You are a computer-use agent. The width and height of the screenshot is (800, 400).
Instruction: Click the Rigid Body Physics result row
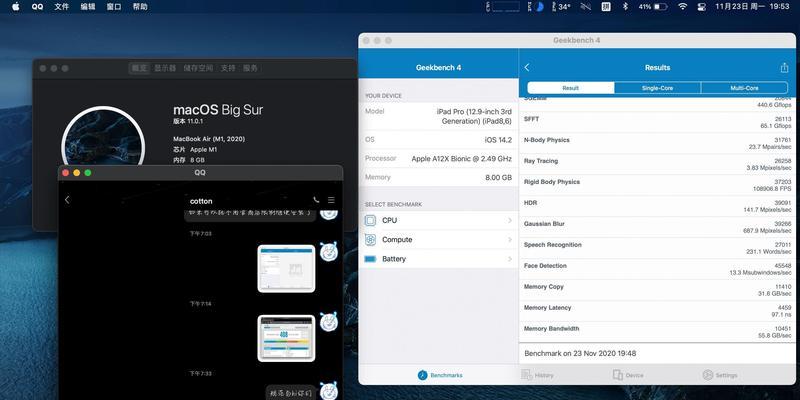point(657,185)
